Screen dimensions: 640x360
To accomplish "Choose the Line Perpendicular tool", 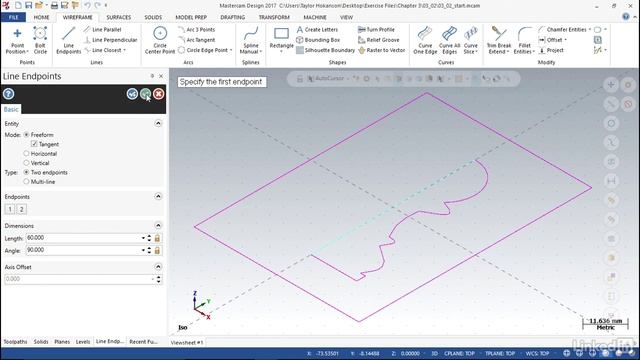I will click(111, 40).
